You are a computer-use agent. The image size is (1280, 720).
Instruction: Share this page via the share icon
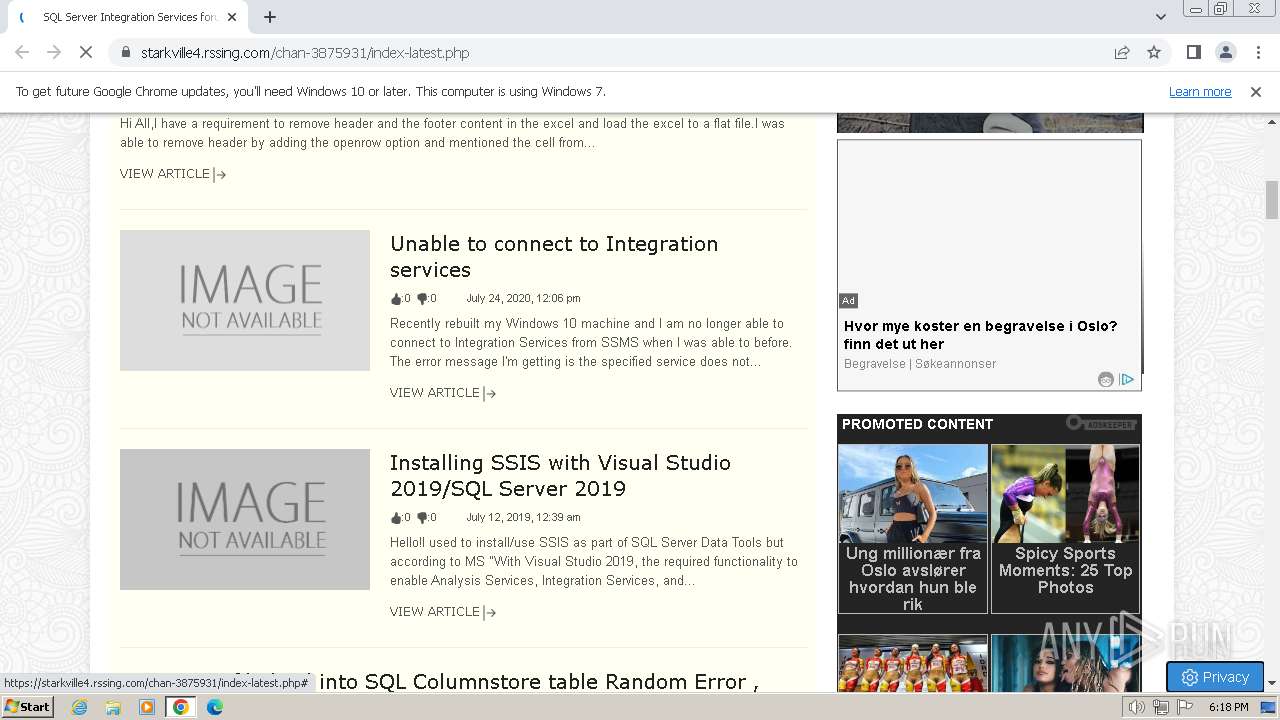[1122, 52]
